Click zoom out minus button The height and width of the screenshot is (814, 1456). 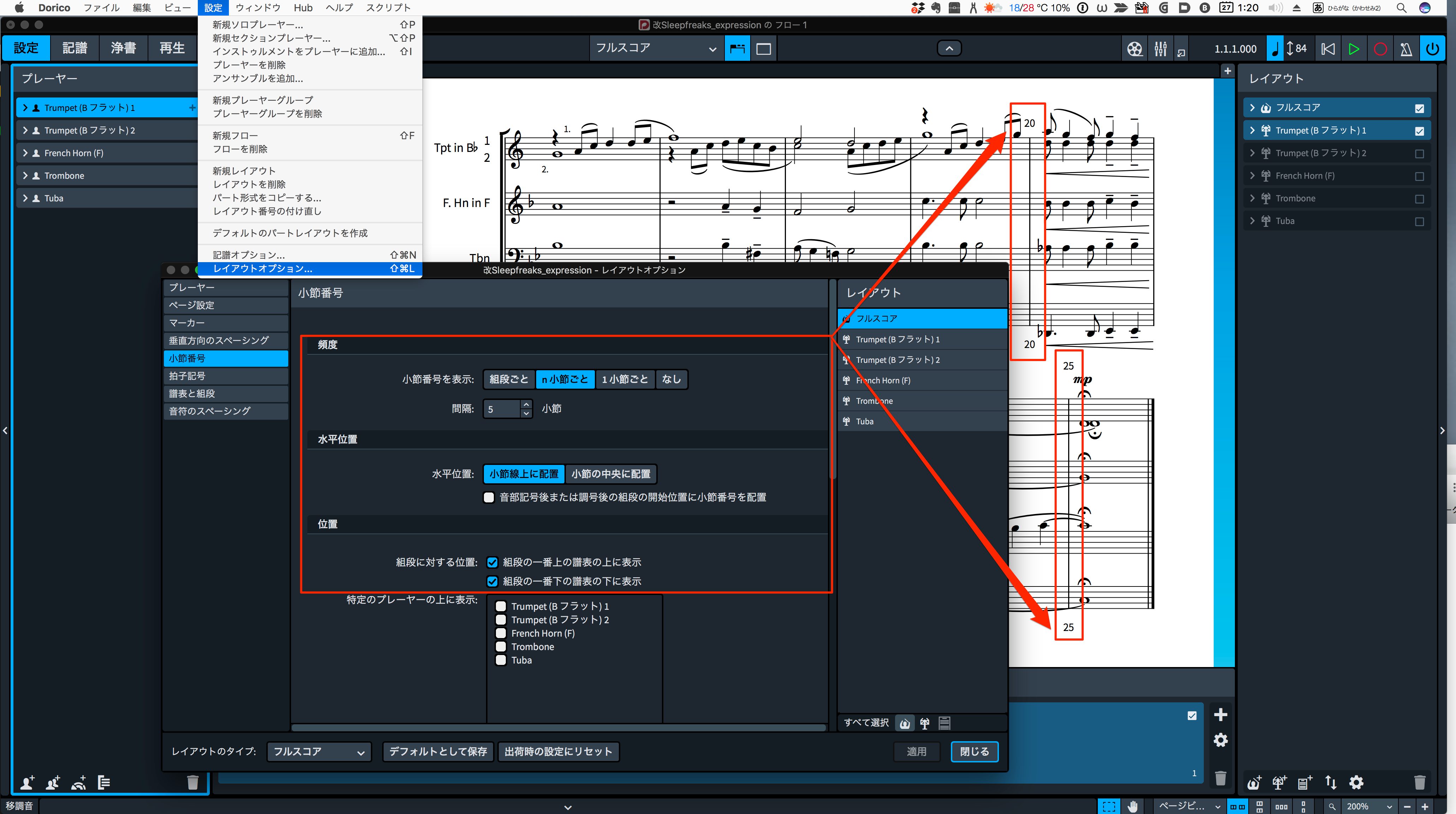(x=1407, y=807)
